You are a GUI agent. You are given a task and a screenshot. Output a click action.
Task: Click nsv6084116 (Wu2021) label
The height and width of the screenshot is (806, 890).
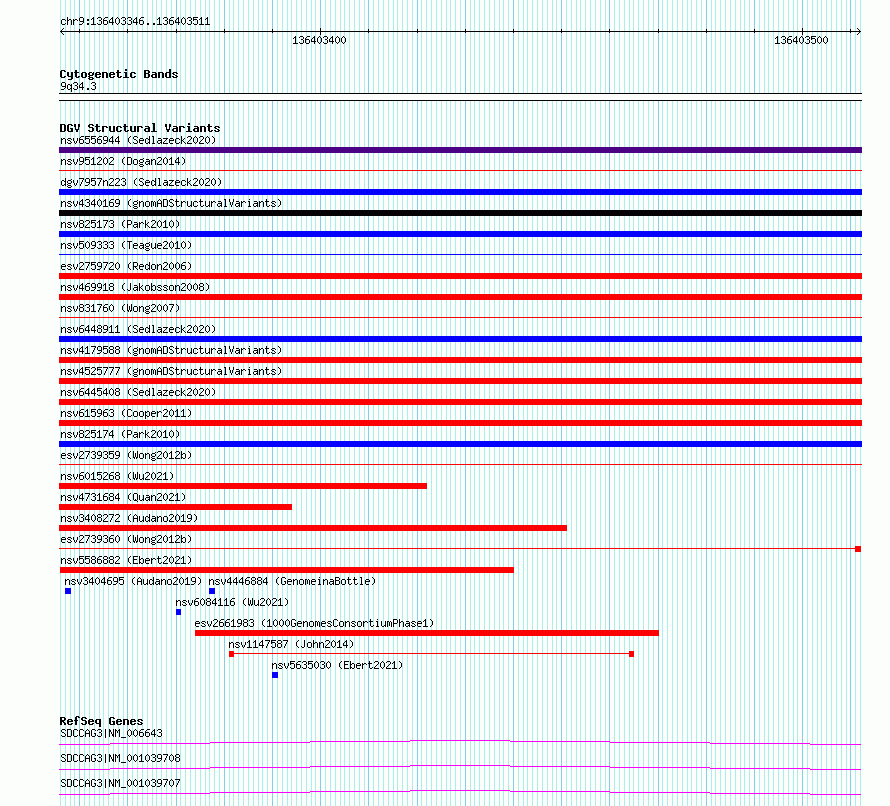232,602
